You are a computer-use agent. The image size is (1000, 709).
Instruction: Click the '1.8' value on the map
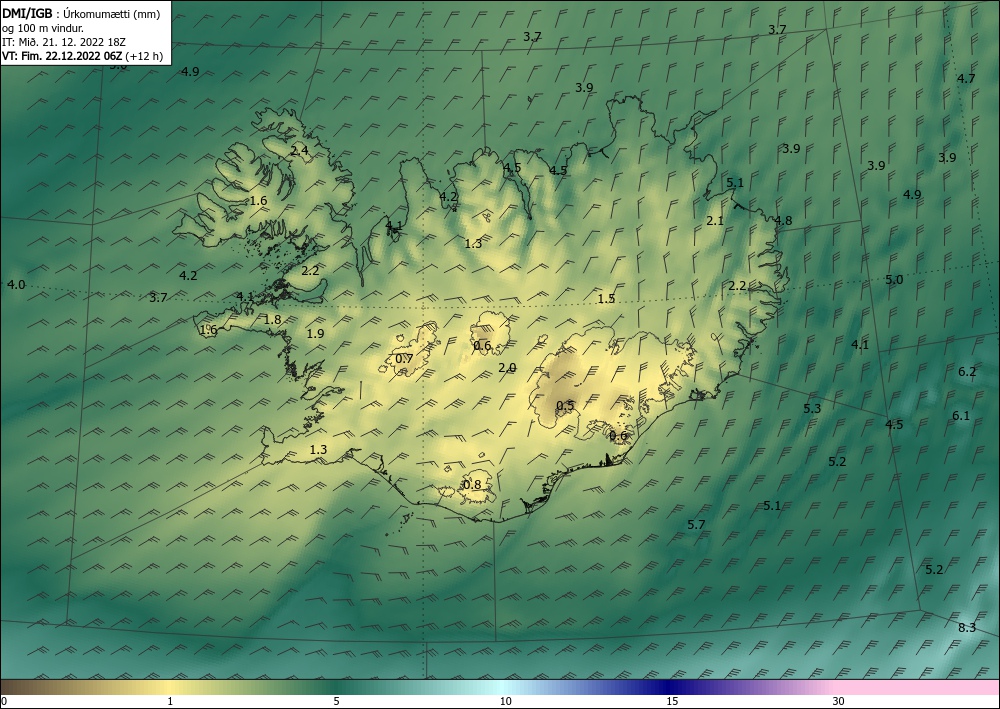coord(272,319)
